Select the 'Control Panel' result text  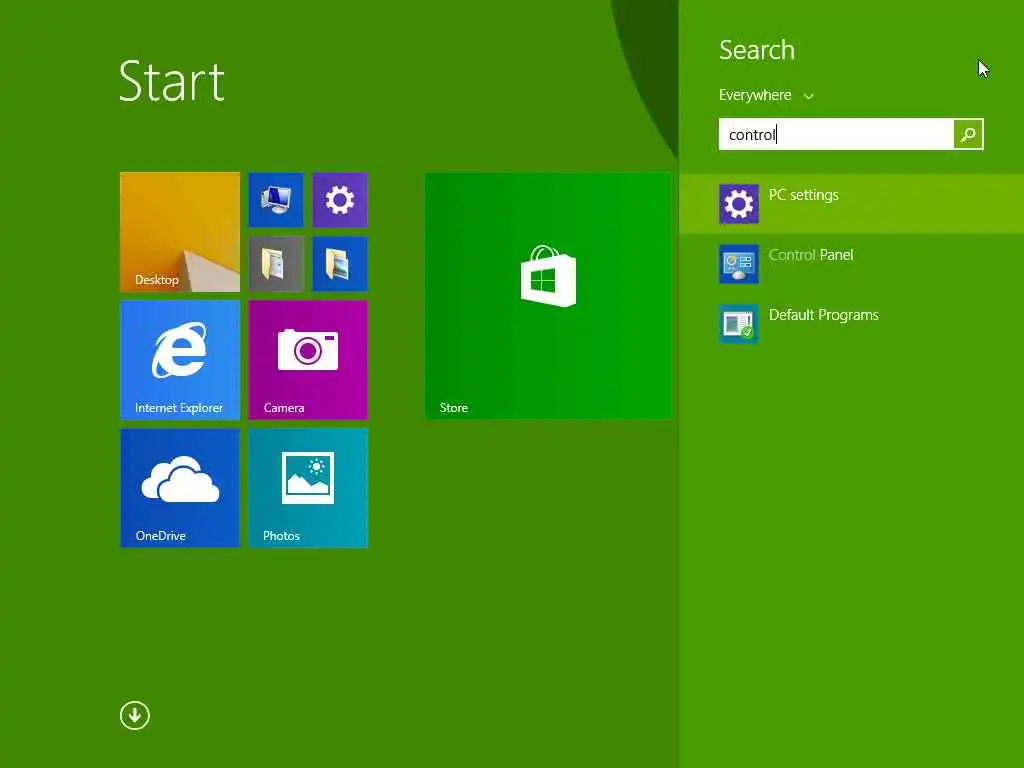[810, 255]
